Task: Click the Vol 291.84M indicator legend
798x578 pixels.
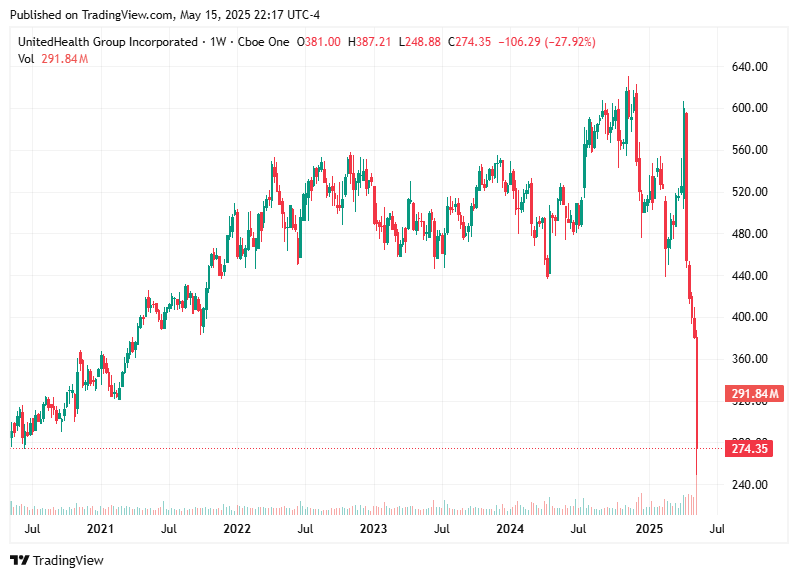Action: [53, 59]
